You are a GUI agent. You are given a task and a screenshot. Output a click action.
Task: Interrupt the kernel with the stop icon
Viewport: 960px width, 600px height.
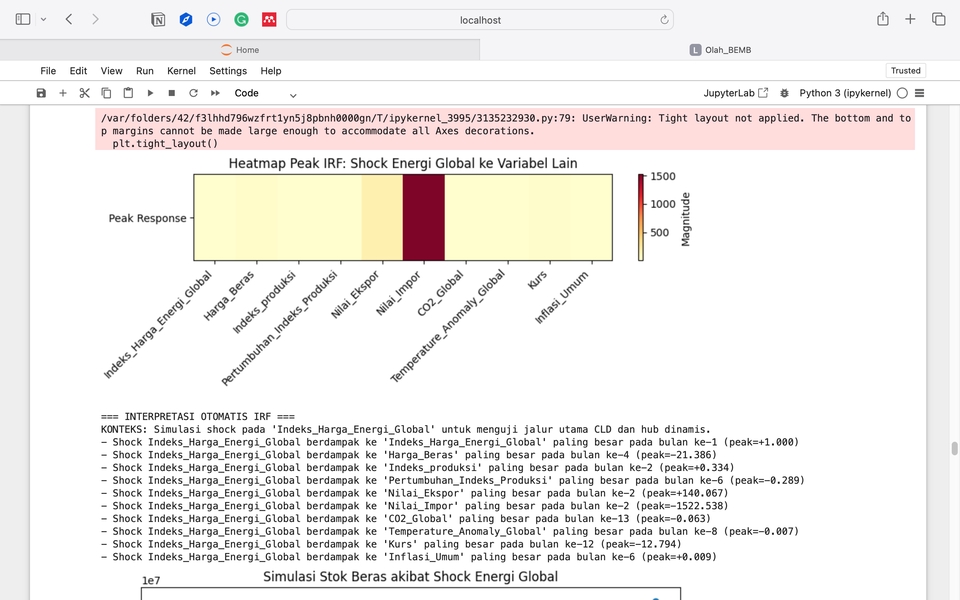coord(172,93)
